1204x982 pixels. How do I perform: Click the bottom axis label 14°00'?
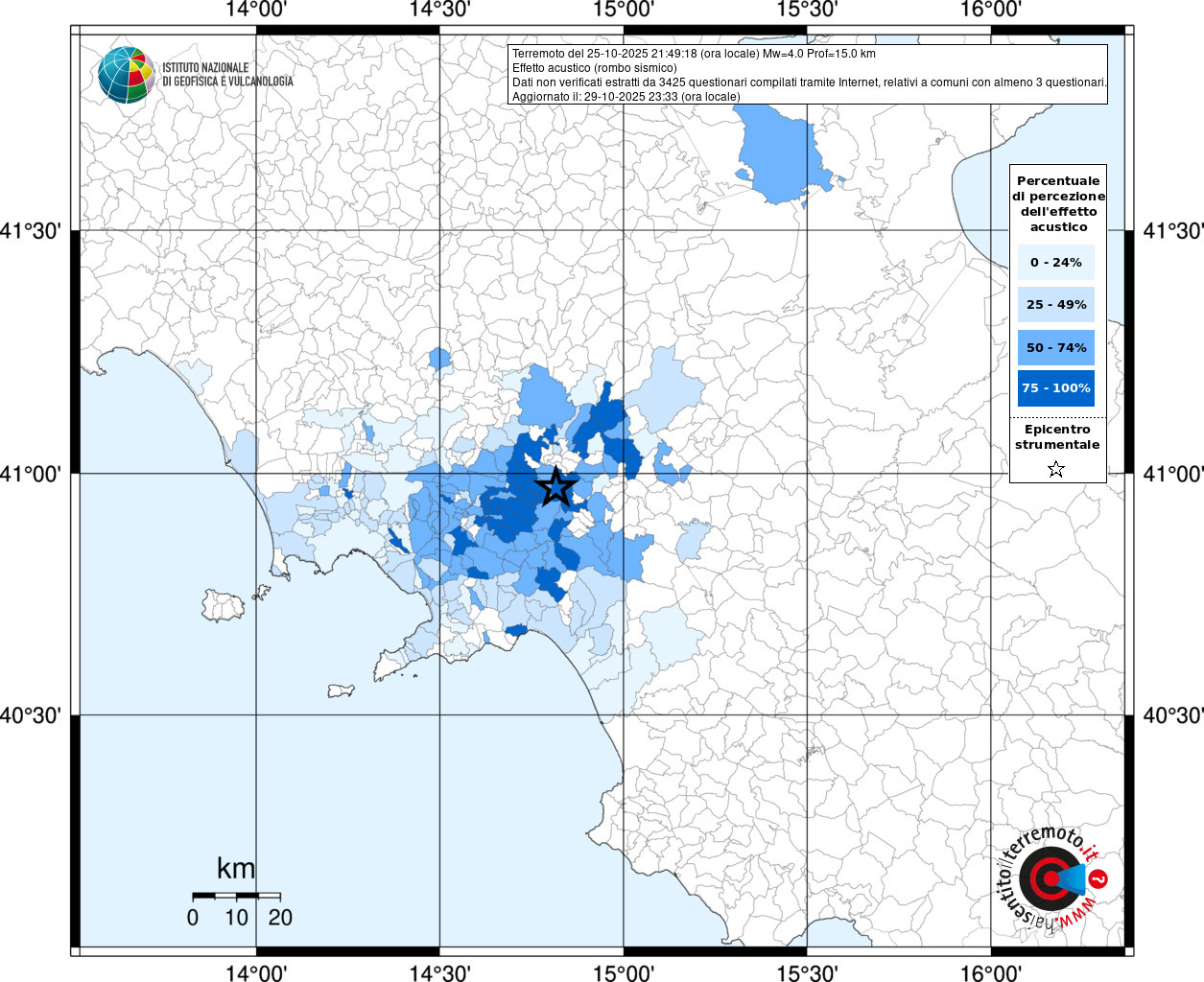click(256, 972)
